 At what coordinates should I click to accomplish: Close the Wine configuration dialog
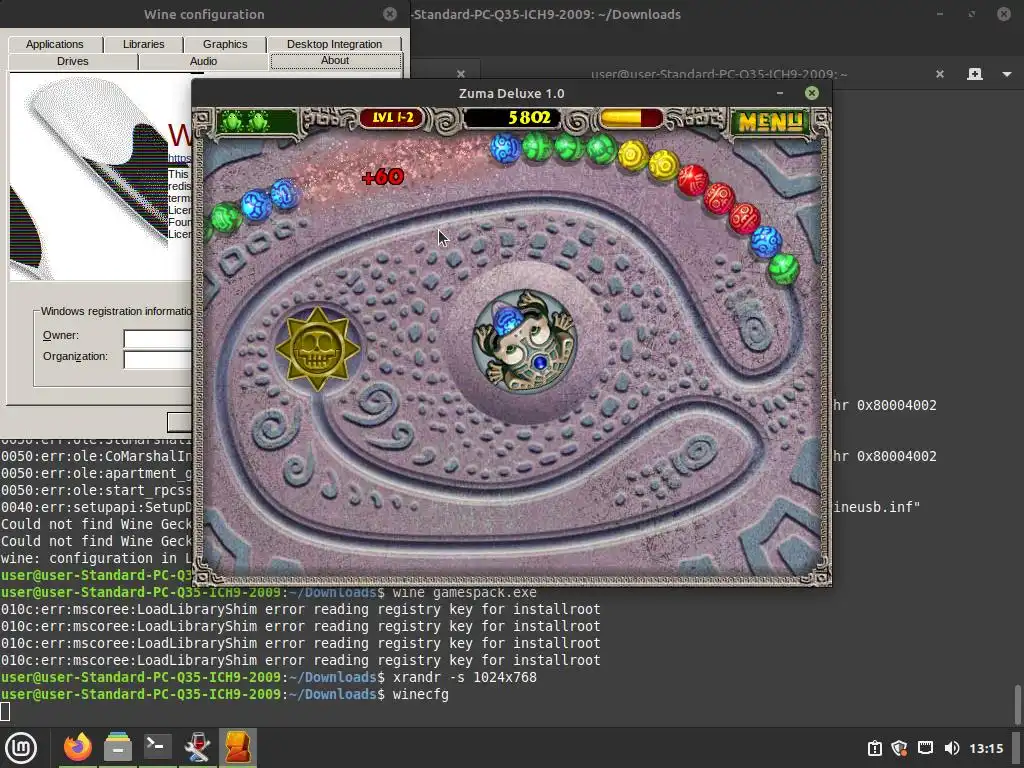coord(390,14)
